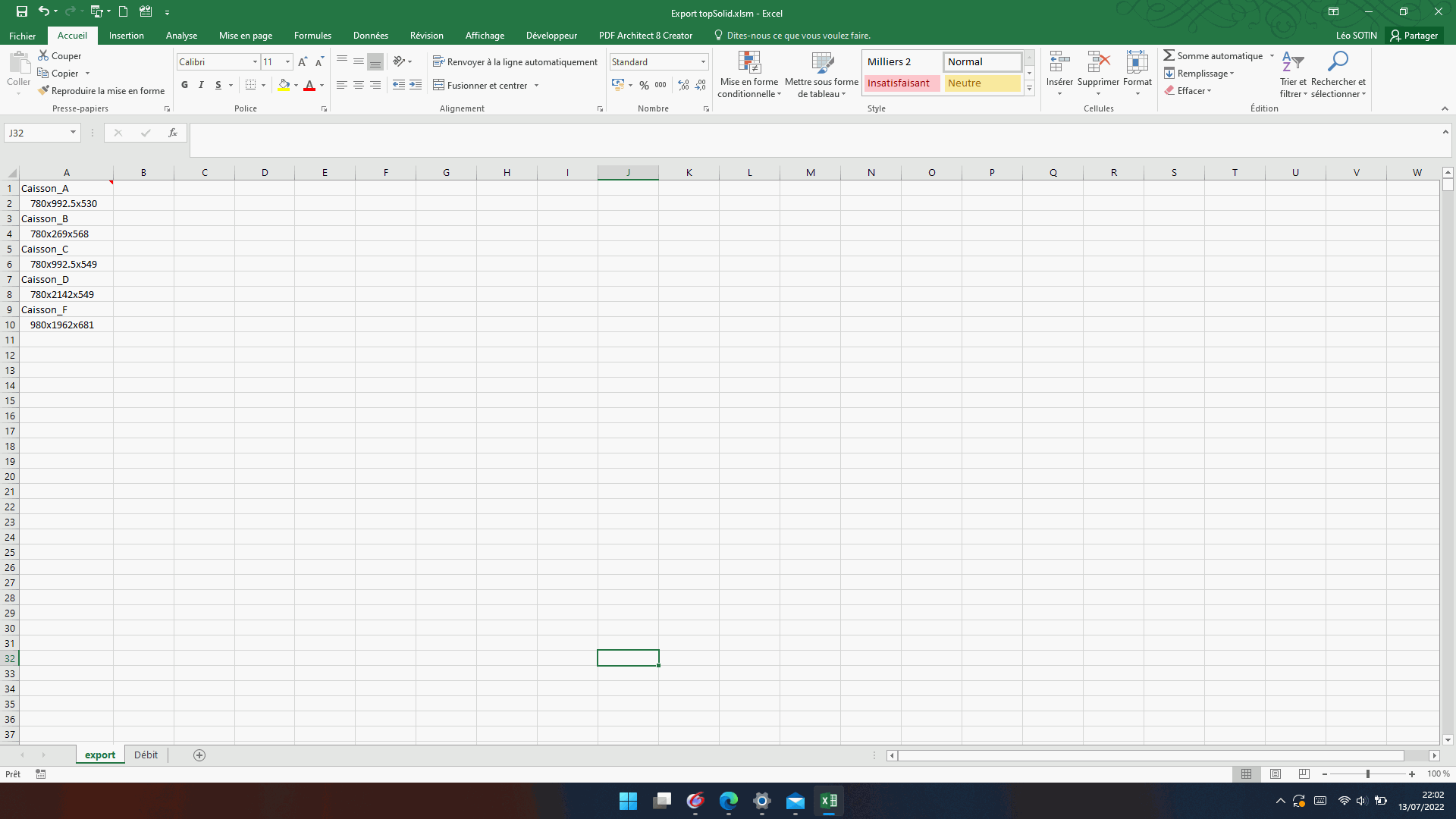Apply the Insatisfaisant cell style
This screenshot has height=819, width=1456.
click(901, 83)
